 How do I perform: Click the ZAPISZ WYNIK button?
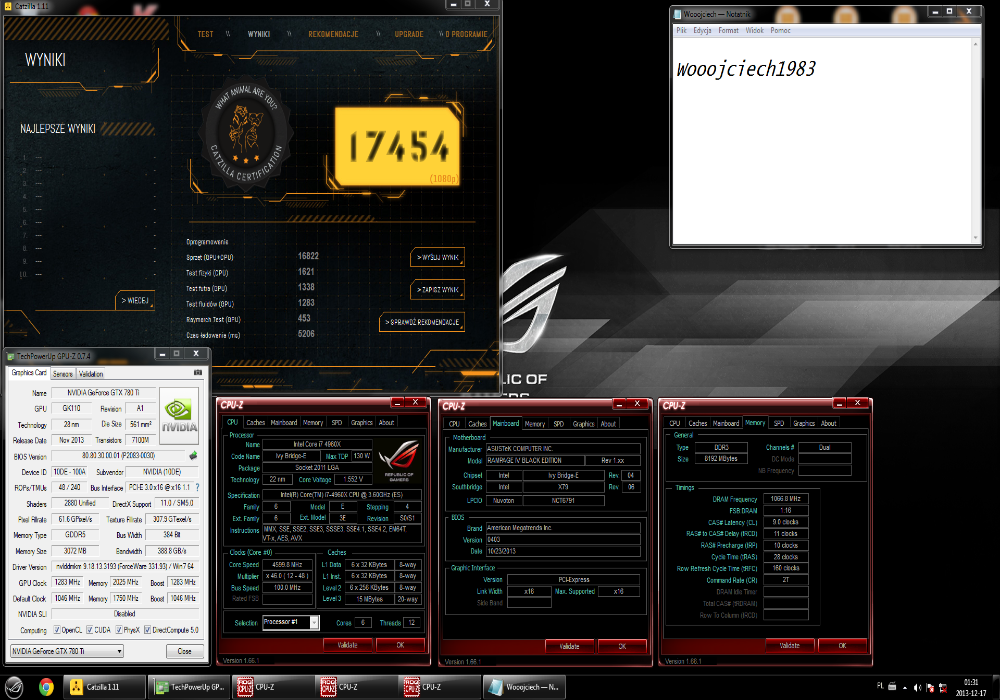click(x=438, y=289)
